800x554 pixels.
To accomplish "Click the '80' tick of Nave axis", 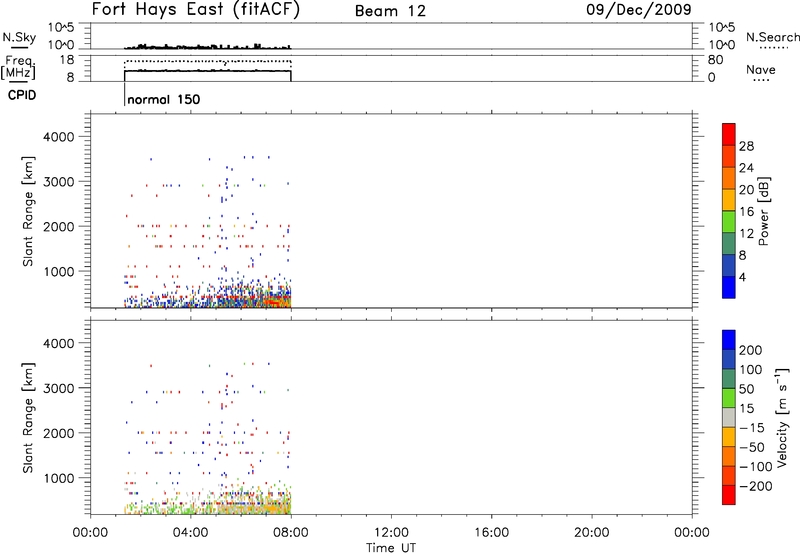I will [x=715, y=60].
